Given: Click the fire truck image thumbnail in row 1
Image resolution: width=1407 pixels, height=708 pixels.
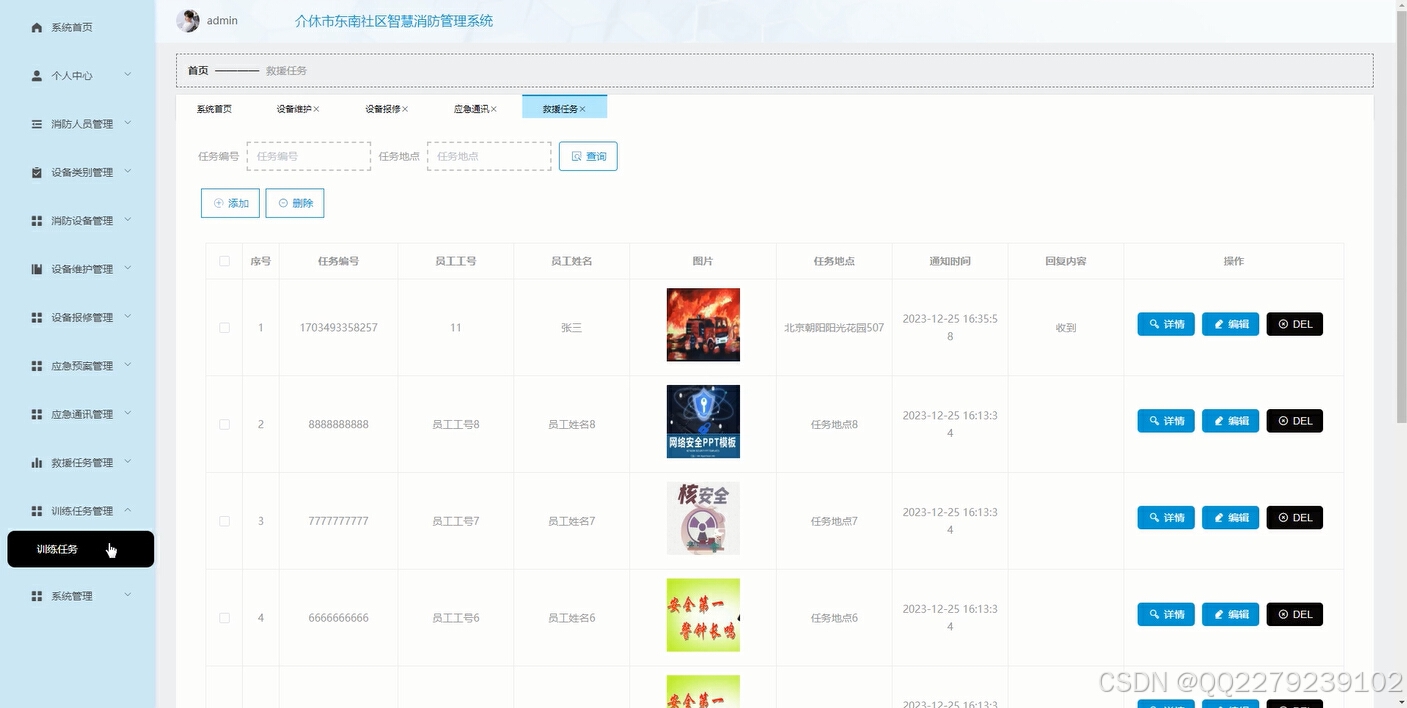Looking at the screenshot, I should pos(702,323).
